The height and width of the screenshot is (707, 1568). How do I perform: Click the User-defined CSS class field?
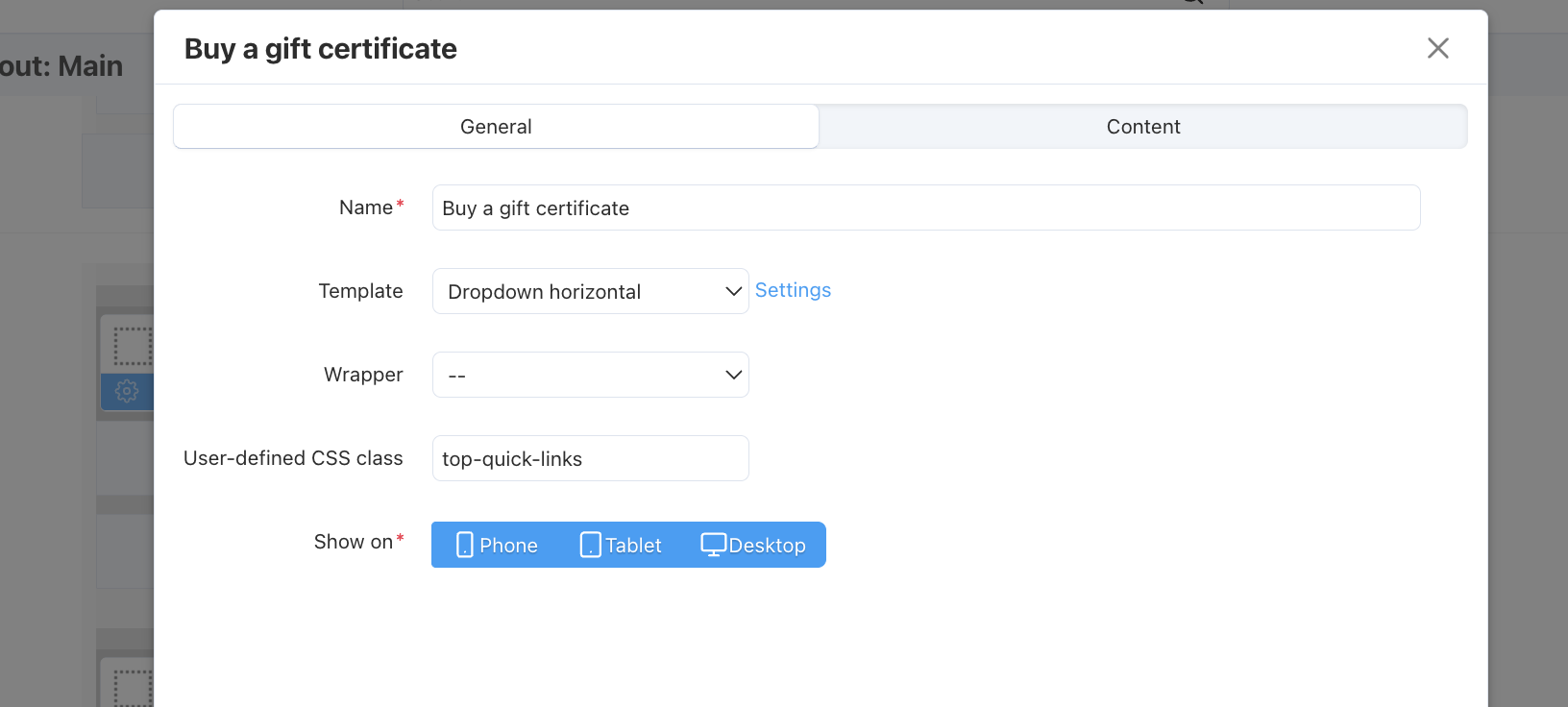pos(590,458)
